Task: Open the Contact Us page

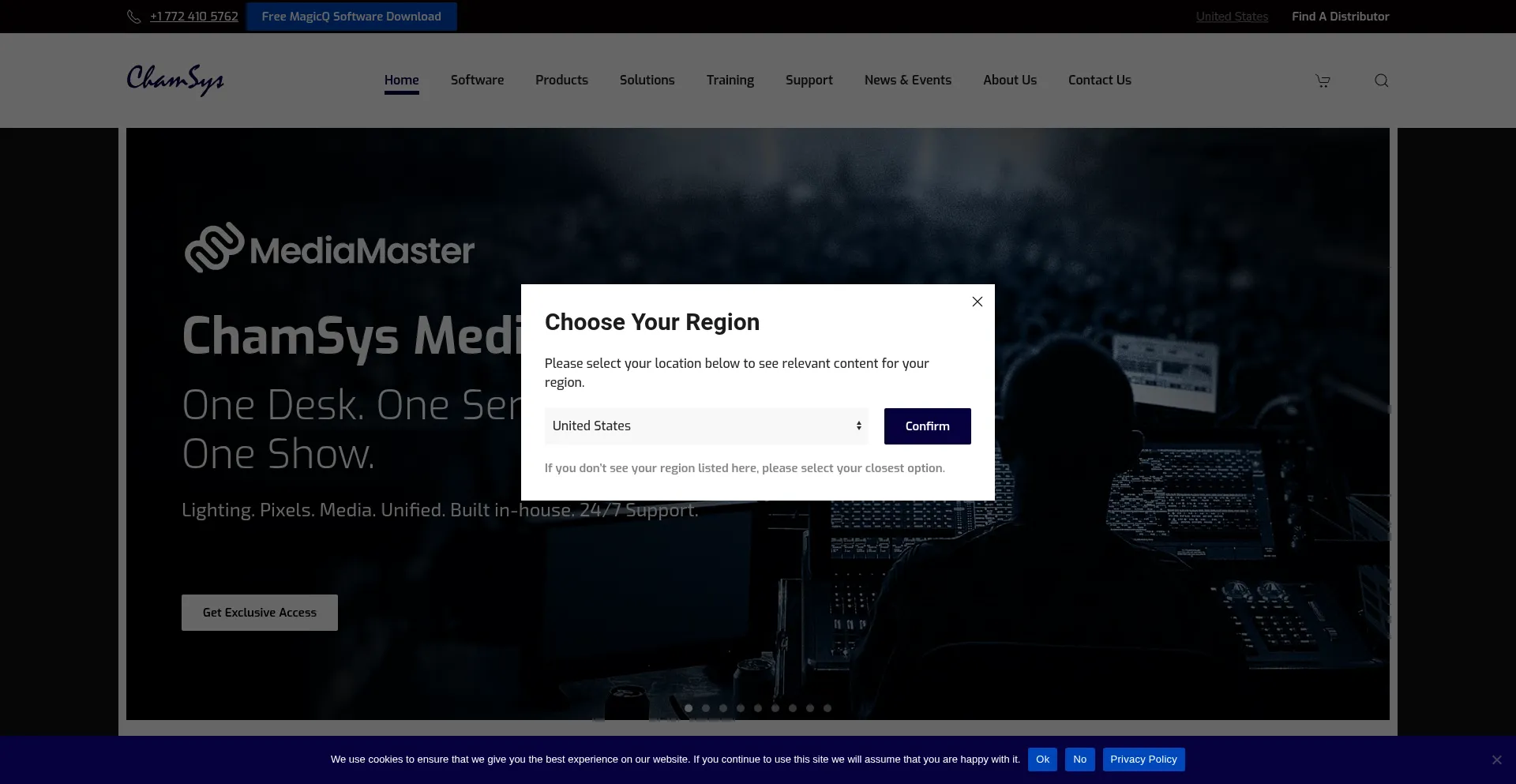Action: coord(1100,81)
